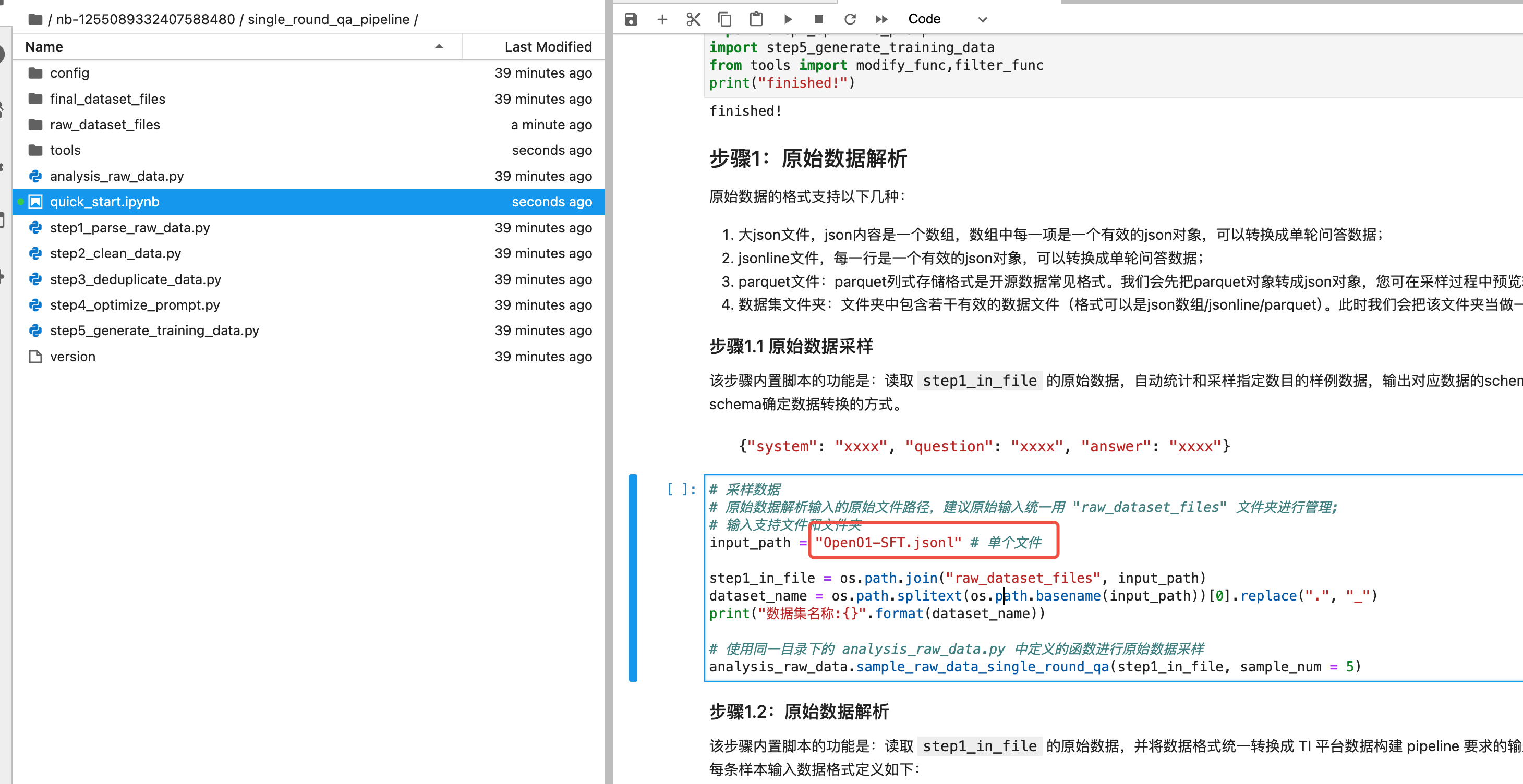Viewport: 1523px width, 784px height.
Task: Restart the kernel with circular arrow icon
Action: pyautogui.click(x=850, y=19)
